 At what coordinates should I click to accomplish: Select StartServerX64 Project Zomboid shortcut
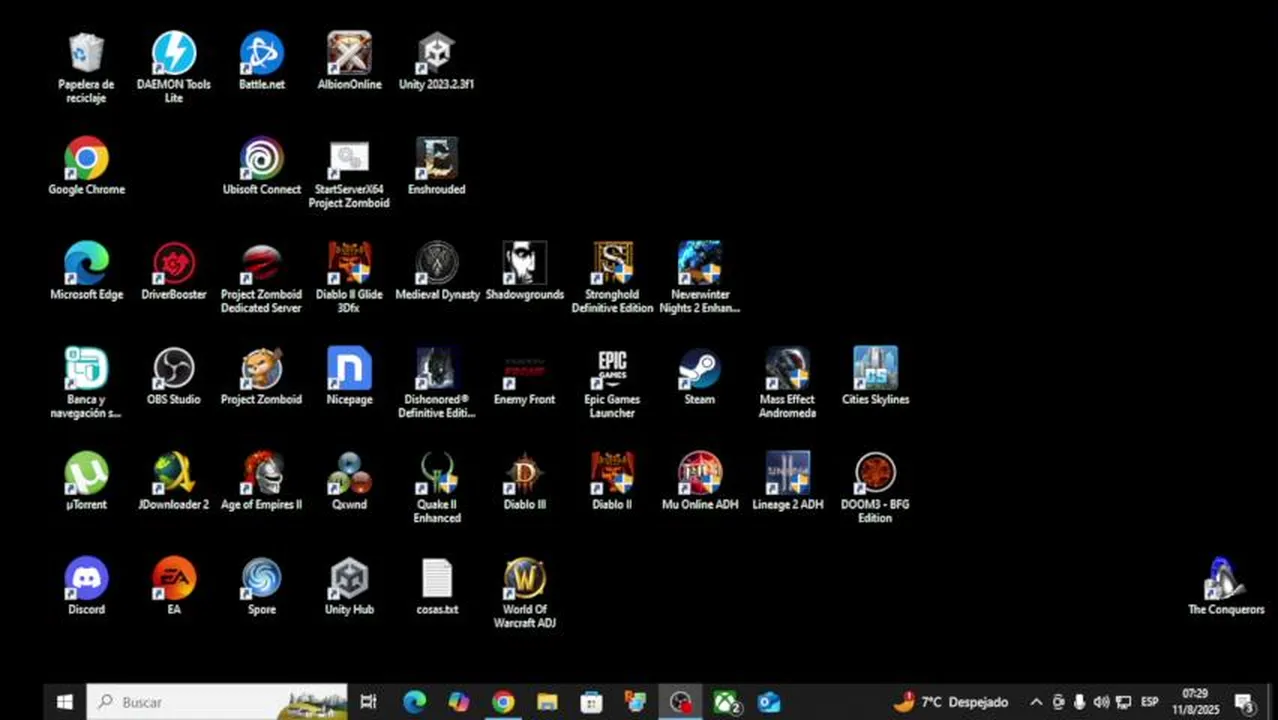click(349, 173)
